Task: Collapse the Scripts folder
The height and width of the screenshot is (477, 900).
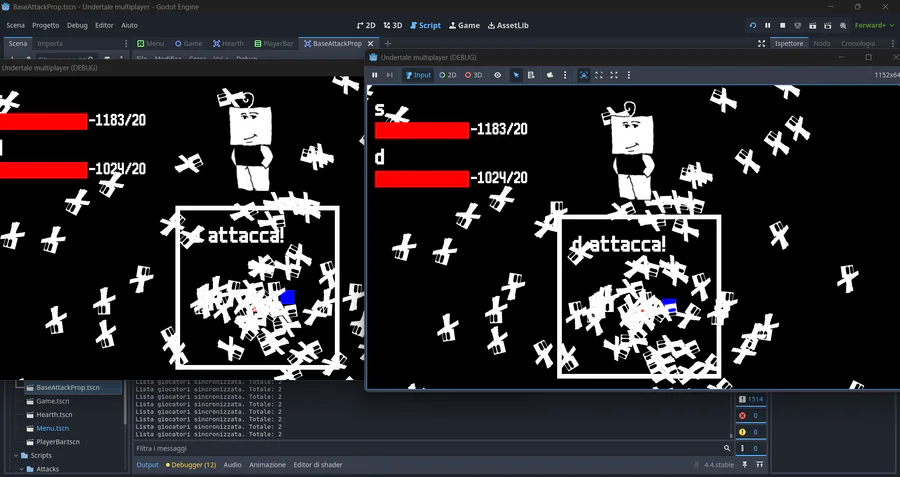Action: pyautogui.click(x=16, y=456)
